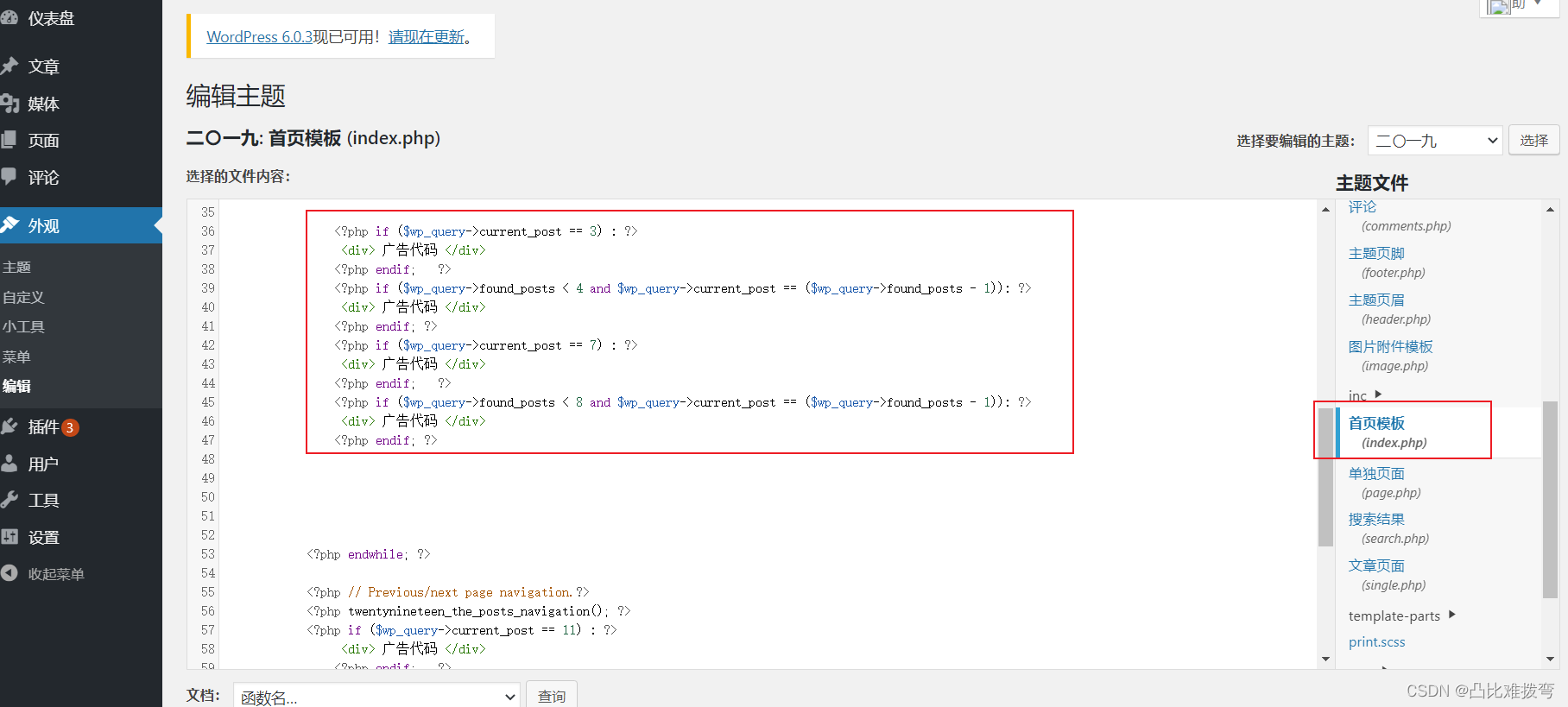Viewport: 1568px width, 707px height.
Task: Click the theme files list scrollbar thumb
Action: point(1550,499)
